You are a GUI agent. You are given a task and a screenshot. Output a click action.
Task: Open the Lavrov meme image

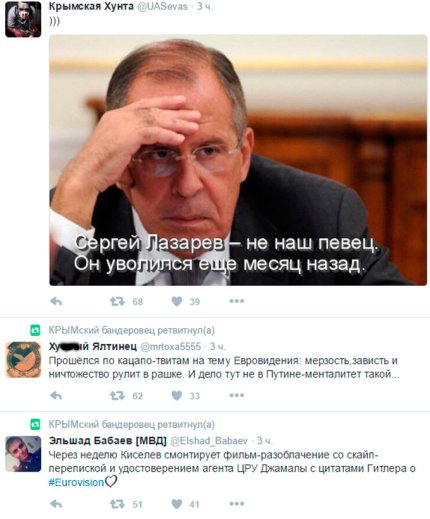tap(238, 160)
